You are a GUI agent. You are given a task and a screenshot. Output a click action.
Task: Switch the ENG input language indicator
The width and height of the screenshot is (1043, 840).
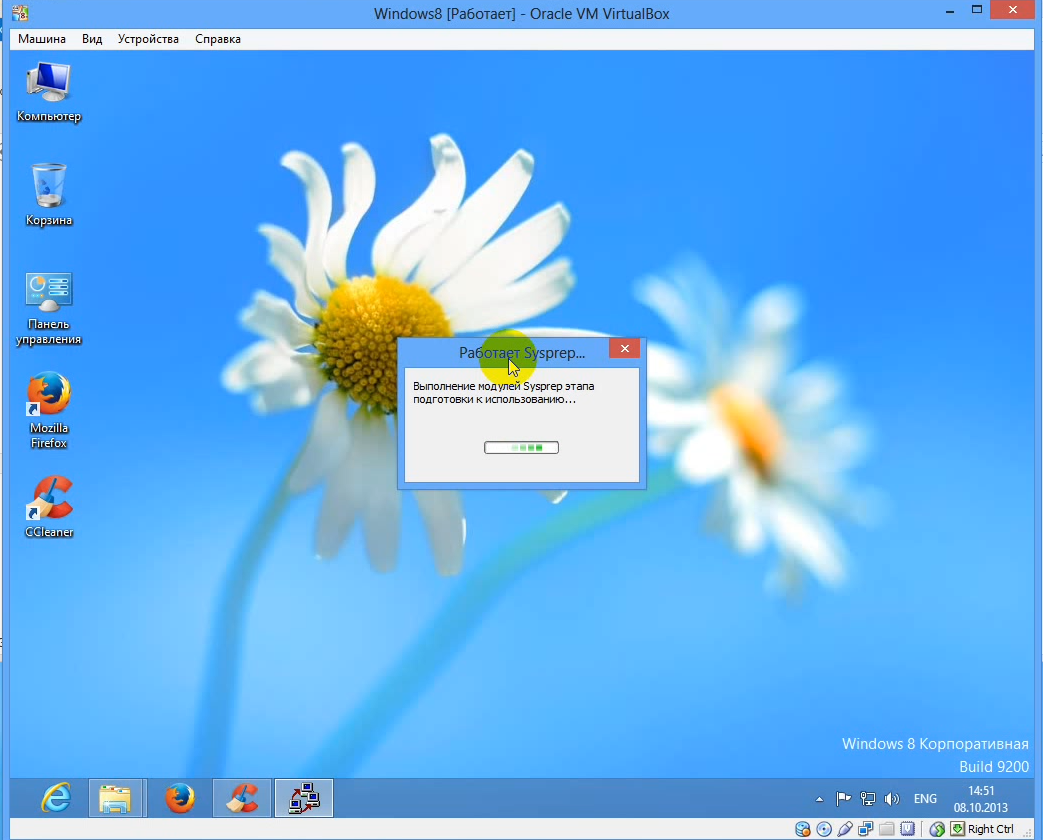click(925, 799)
